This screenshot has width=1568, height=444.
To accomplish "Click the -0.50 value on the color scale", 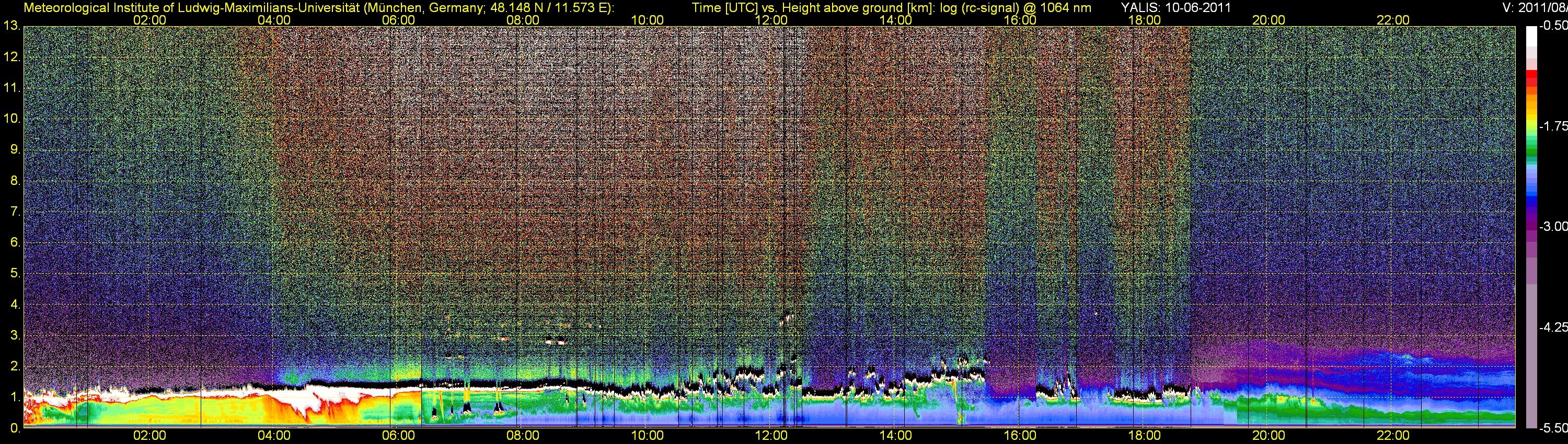I will [1553, 26].
